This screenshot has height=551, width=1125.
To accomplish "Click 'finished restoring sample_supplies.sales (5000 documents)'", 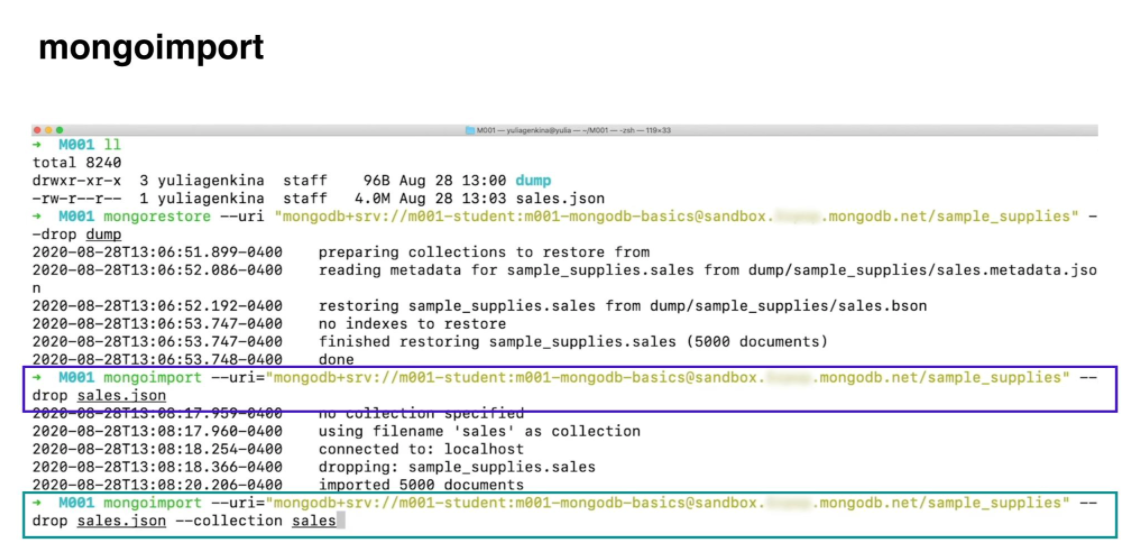I will [x=573, y=342].
